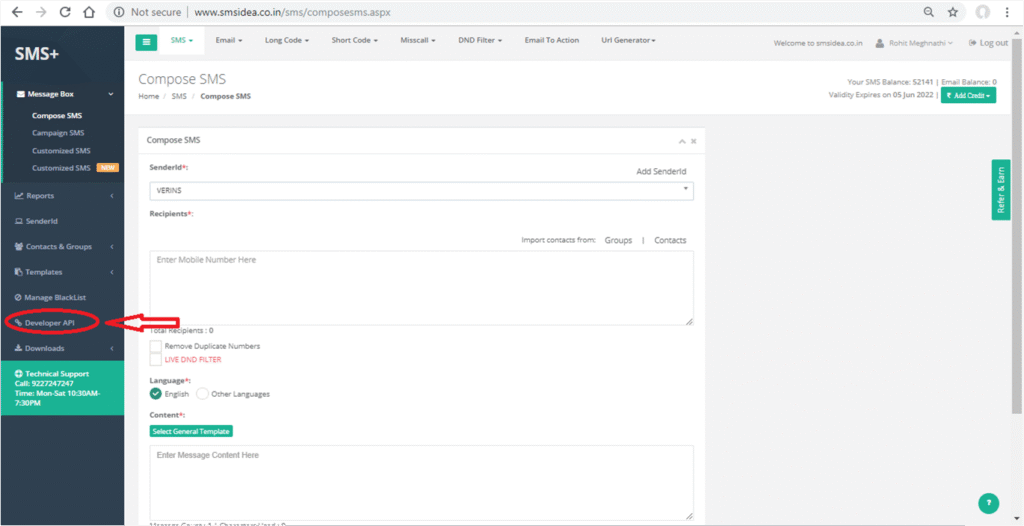
Task: Select Other Languages radio option
Action: [x=203, y=394]
